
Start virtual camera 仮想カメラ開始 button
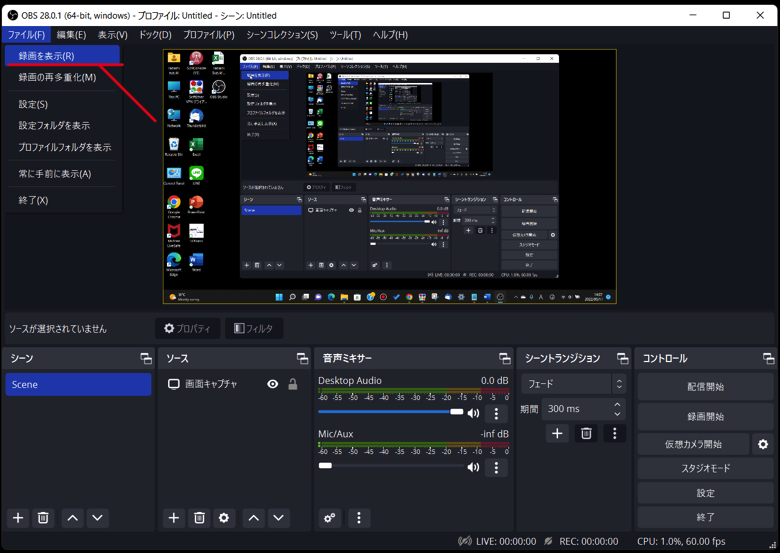click(x=693, y=444)
